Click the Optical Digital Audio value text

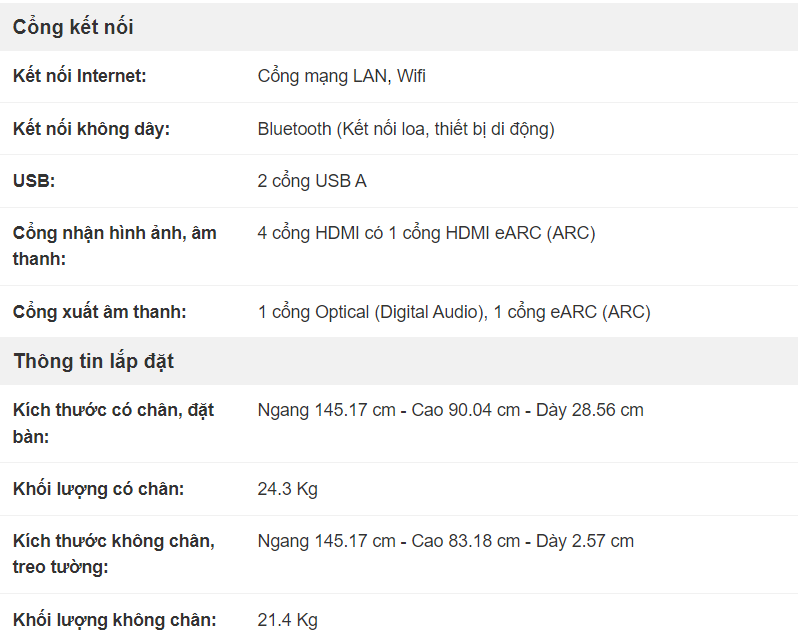click(454, 312)
